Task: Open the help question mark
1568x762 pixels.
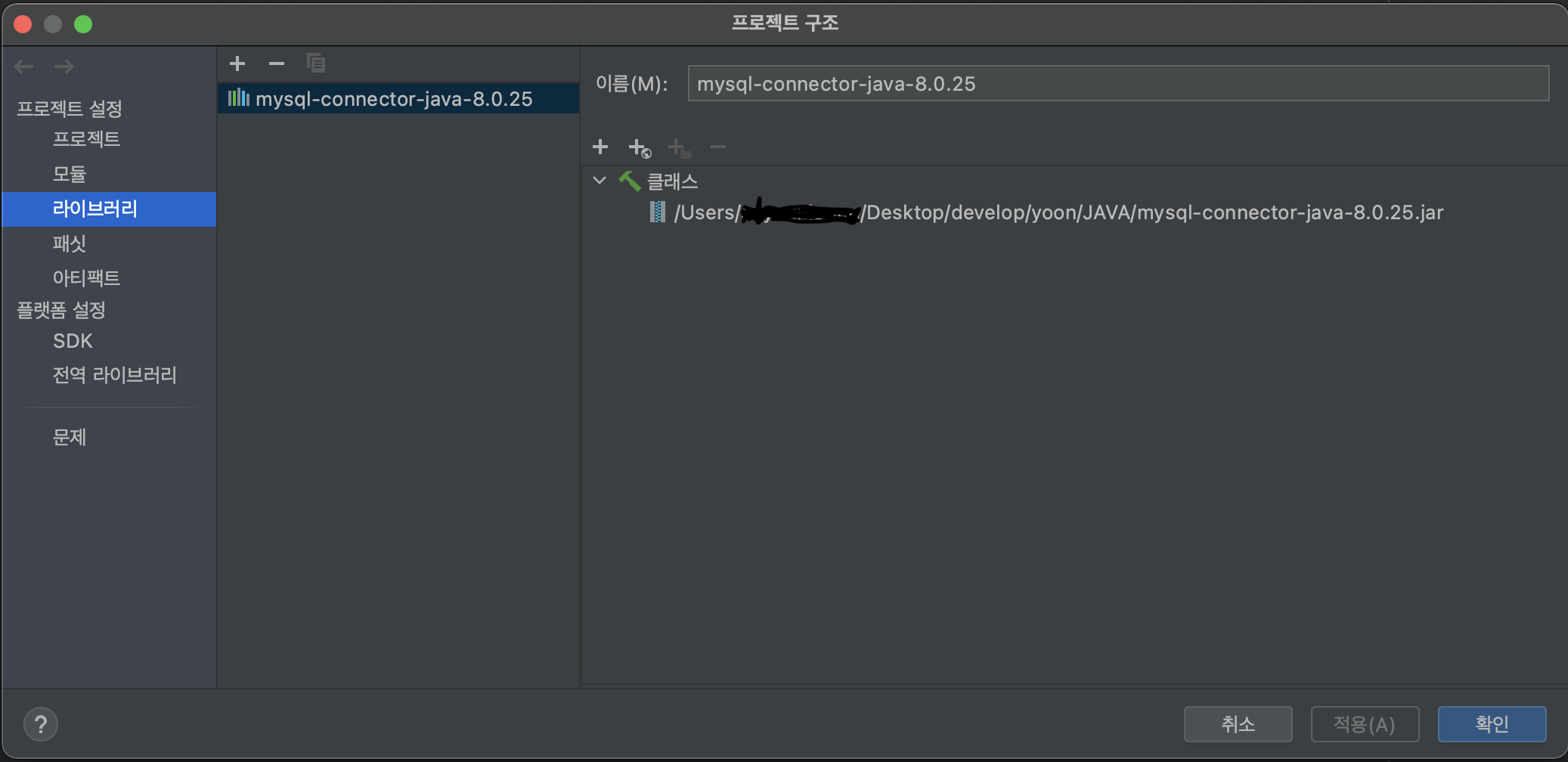Action: click(41, 724)
